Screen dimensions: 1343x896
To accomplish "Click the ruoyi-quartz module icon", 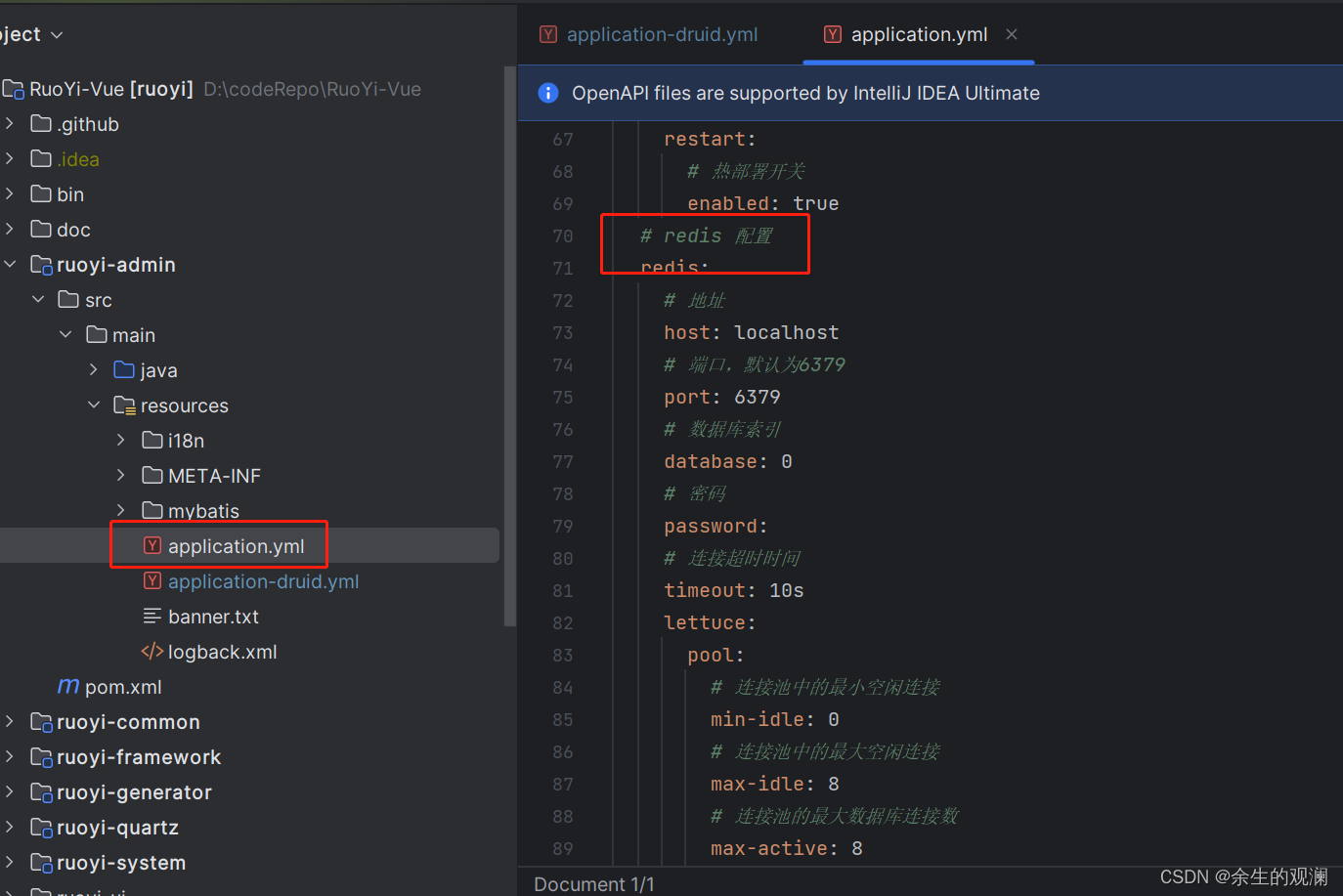I will 41,828.
